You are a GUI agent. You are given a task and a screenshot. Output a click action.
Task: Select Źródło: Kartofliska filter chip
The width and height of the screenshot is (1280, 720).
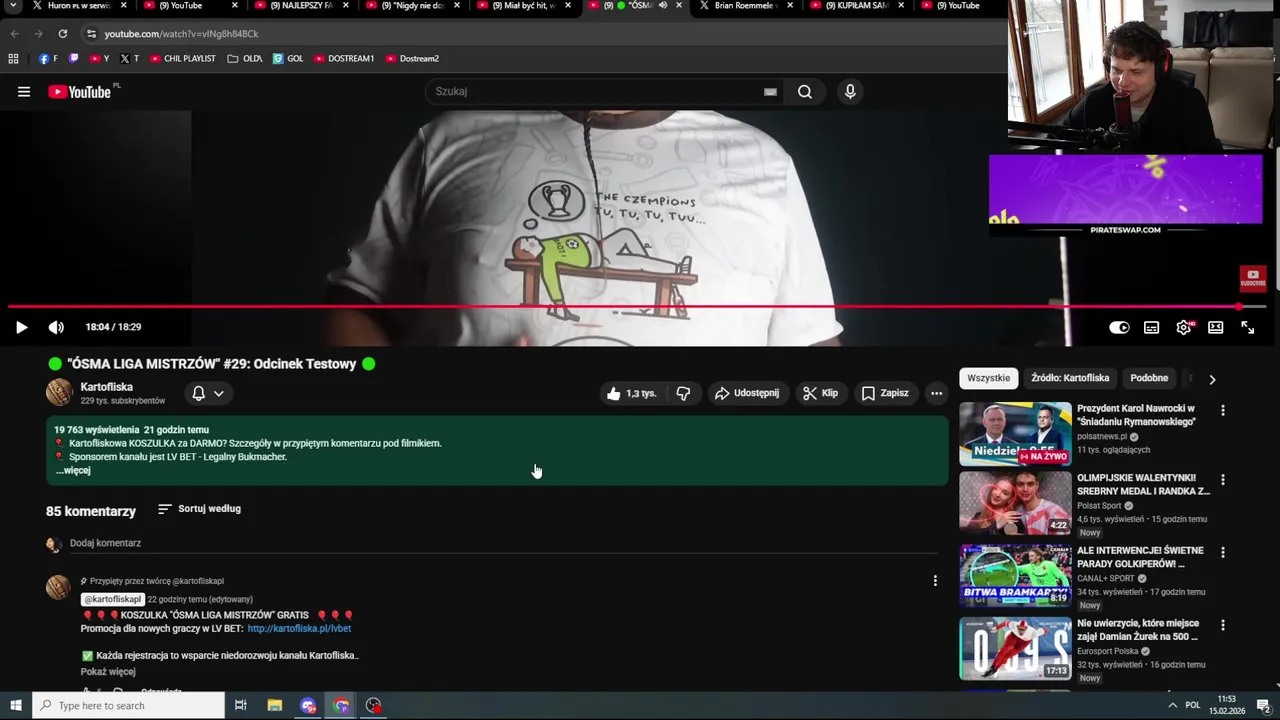1070,378
